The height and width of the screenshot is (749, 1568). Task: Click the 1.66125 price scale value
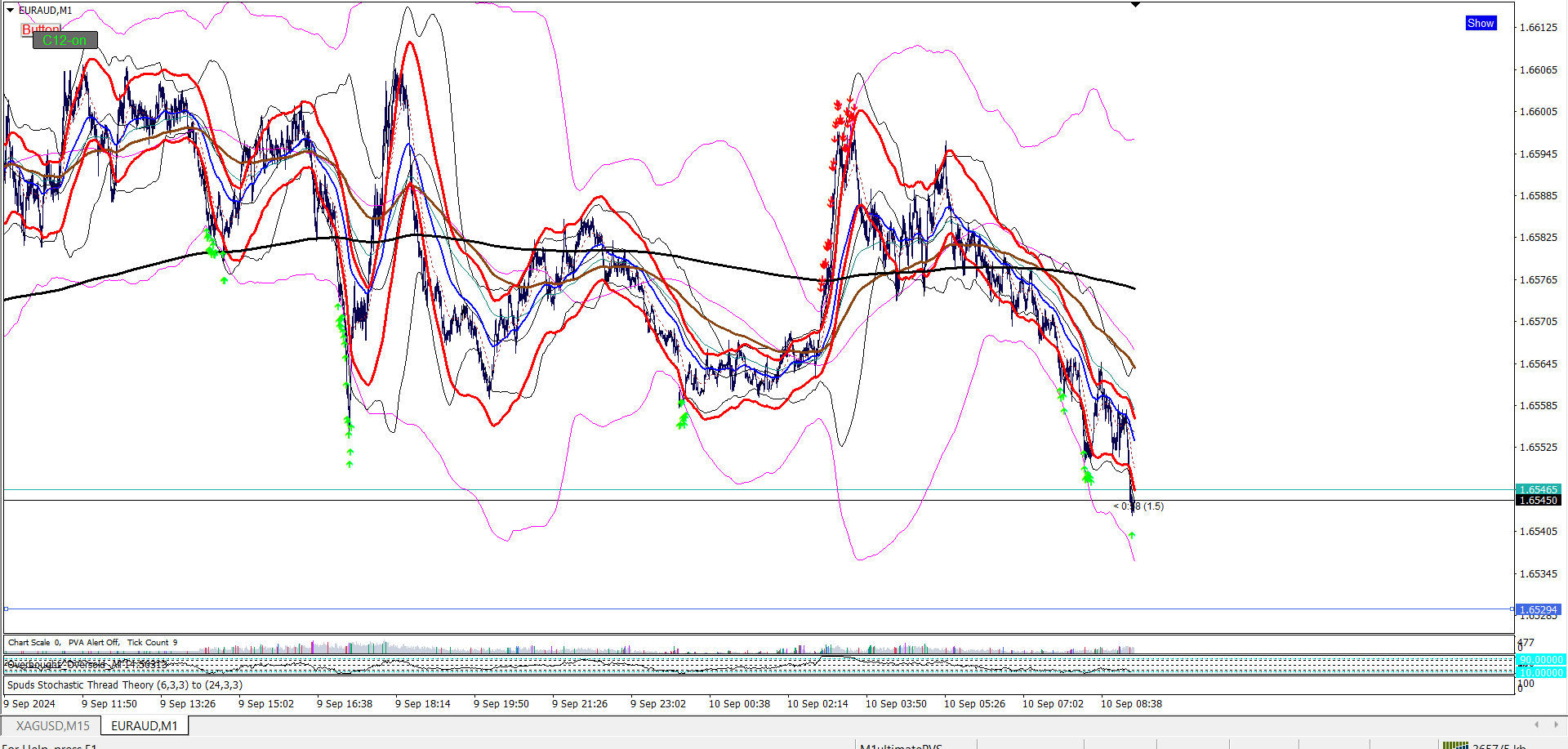[1538, 28]
